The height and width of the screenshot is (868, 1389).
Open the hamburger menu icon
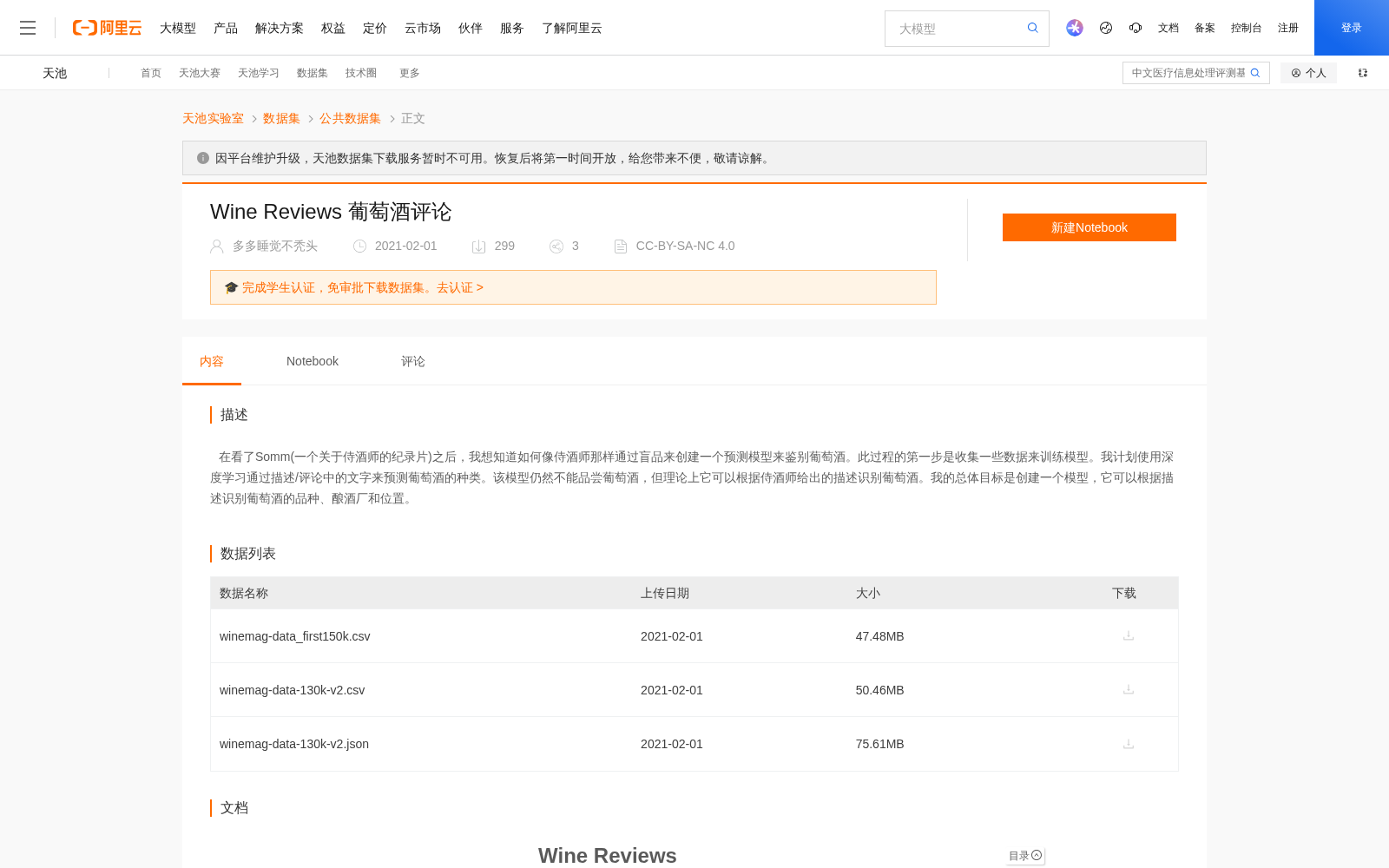(x=28, y=28)
